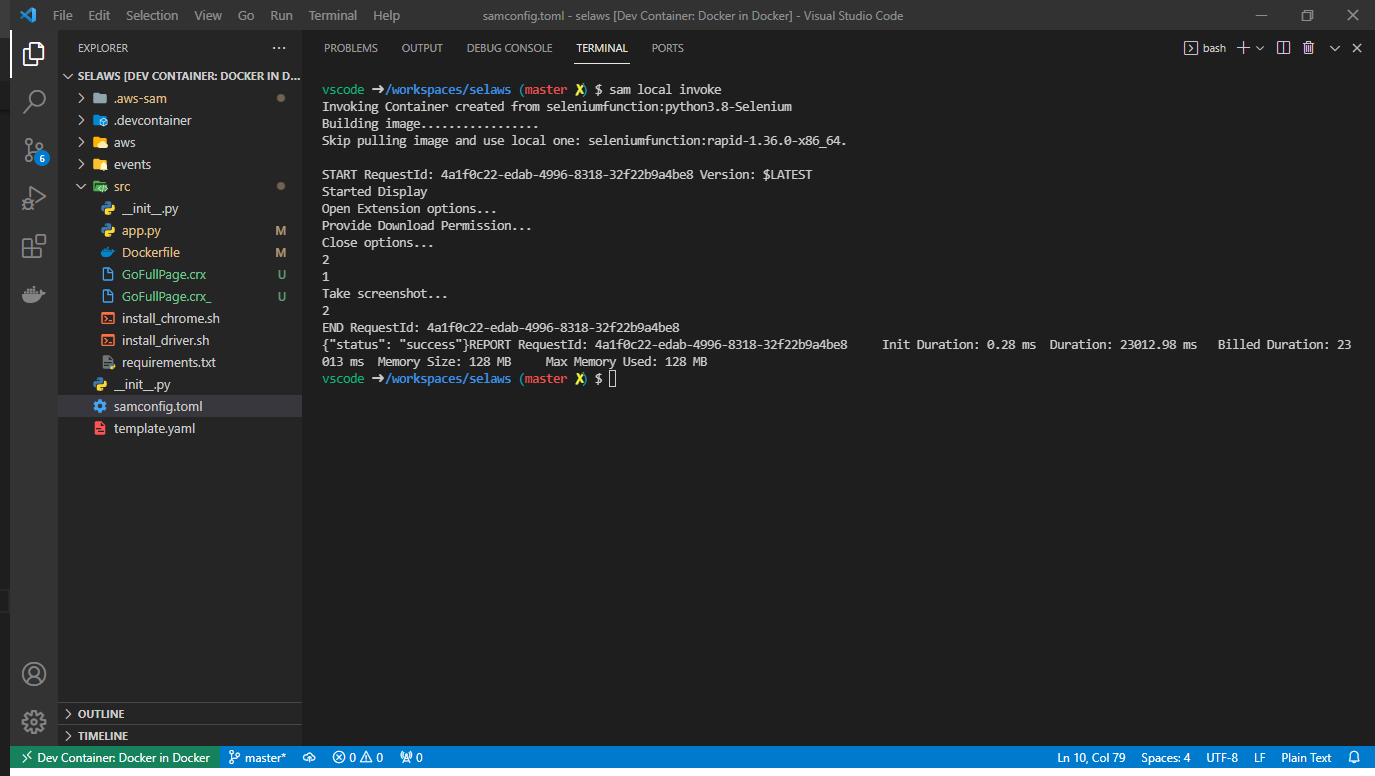1375x776 pixels.
Task: Open notifications via the bell icon
Action: 1356,757
